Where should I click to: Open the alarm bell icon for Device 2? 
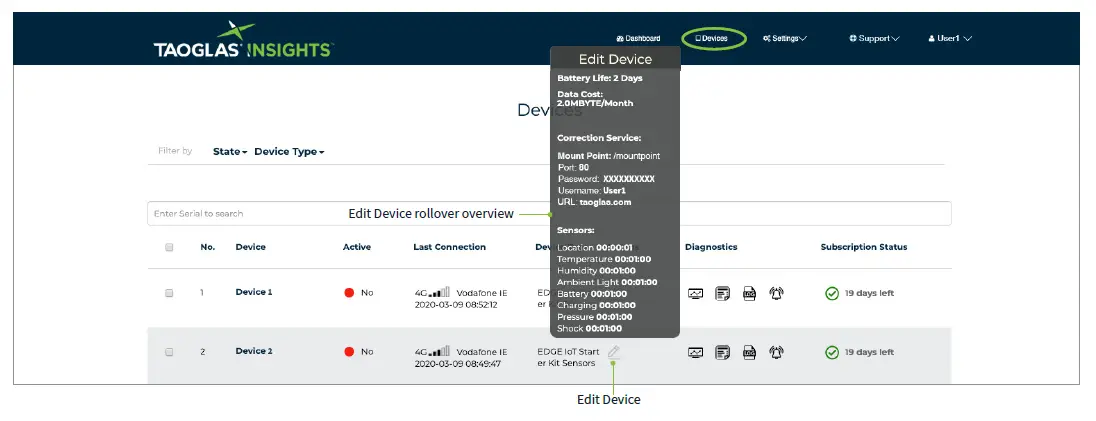(776, 352)
